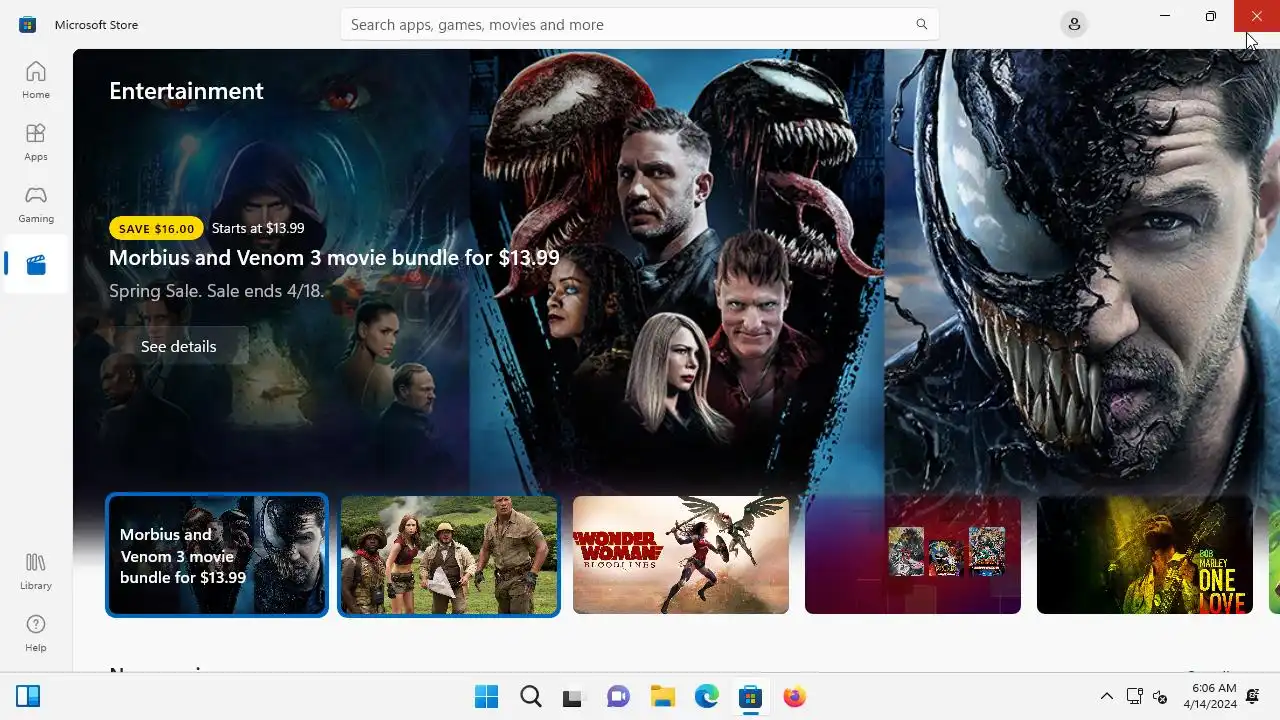
Task: Open Help in the sidebar
Action: (x=36, y=633)
